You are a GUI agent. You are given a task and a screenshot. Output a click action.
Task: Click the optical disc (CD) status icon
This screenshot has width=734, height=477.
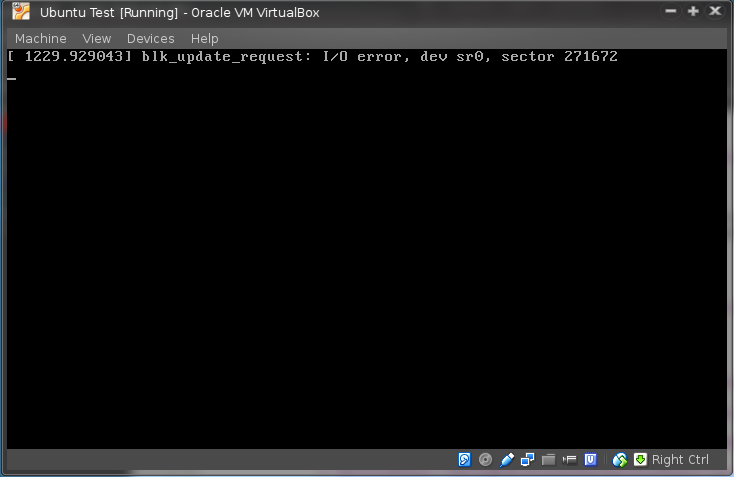[x=485, y=460]
